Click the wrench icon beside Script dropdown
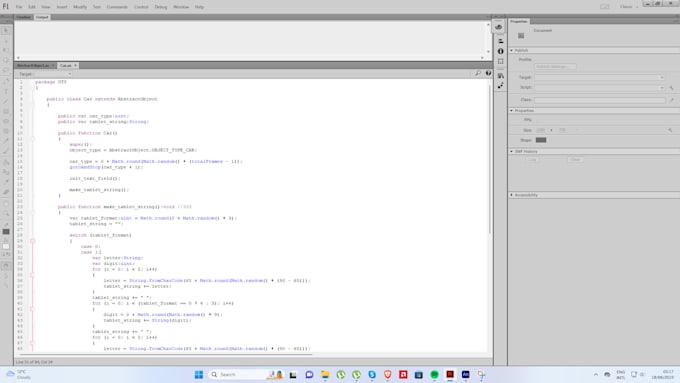The height and width of the screenshot is (383, 680). pyautogui.click(x=671, y=88)
